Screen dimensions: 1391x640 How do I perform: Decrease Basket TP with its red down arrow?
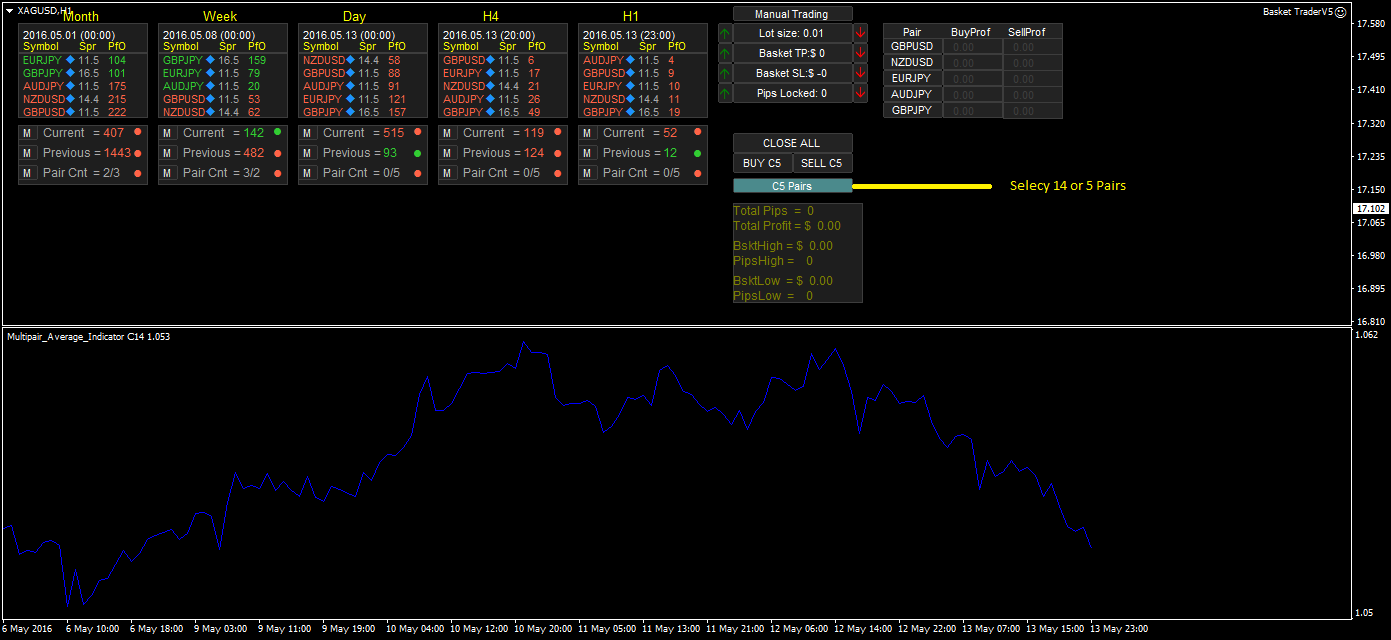tap(861, 53)
